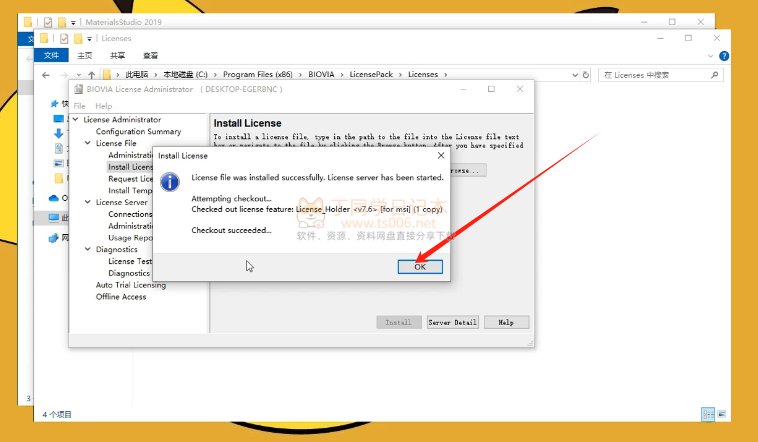The height and width of the screenshot is (442, 758).
Task: Open Help from the Install License panel
Action: coord(506,322)
